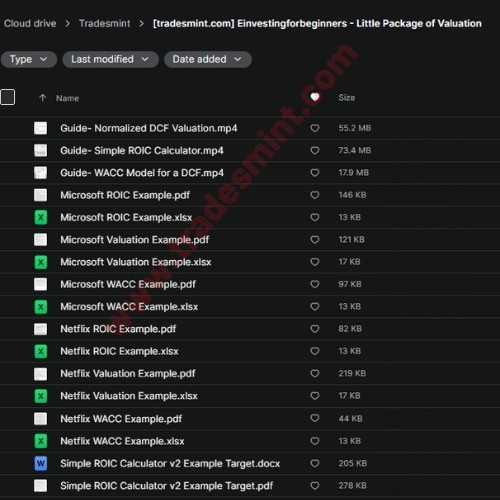The height and width of the screenshot is (500, 500).
Task: Click Excel icon of Netflix Valuation Example.xlsx
Action: 41,396
